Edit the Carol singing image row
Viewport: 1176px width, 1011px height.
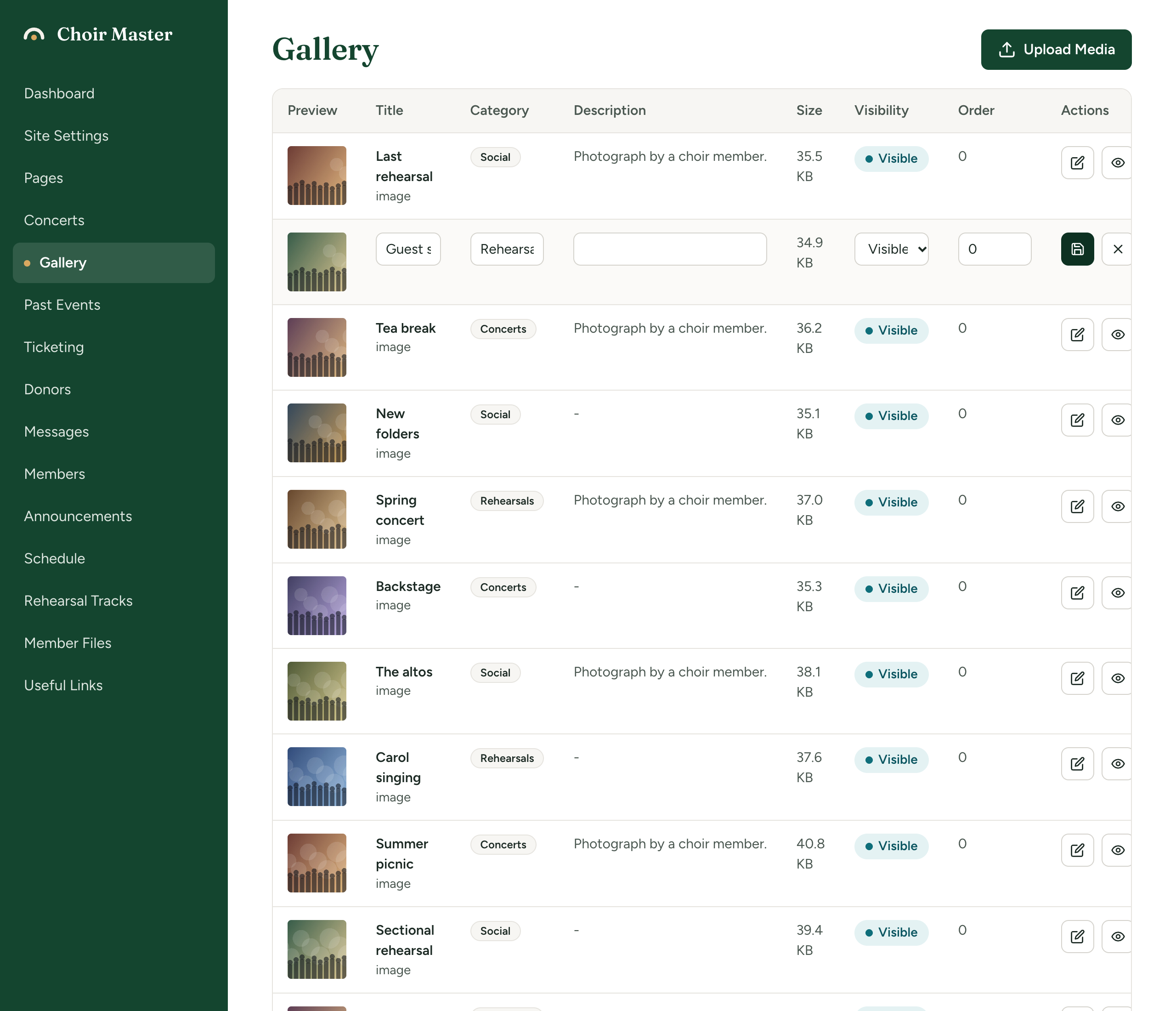1077,763
